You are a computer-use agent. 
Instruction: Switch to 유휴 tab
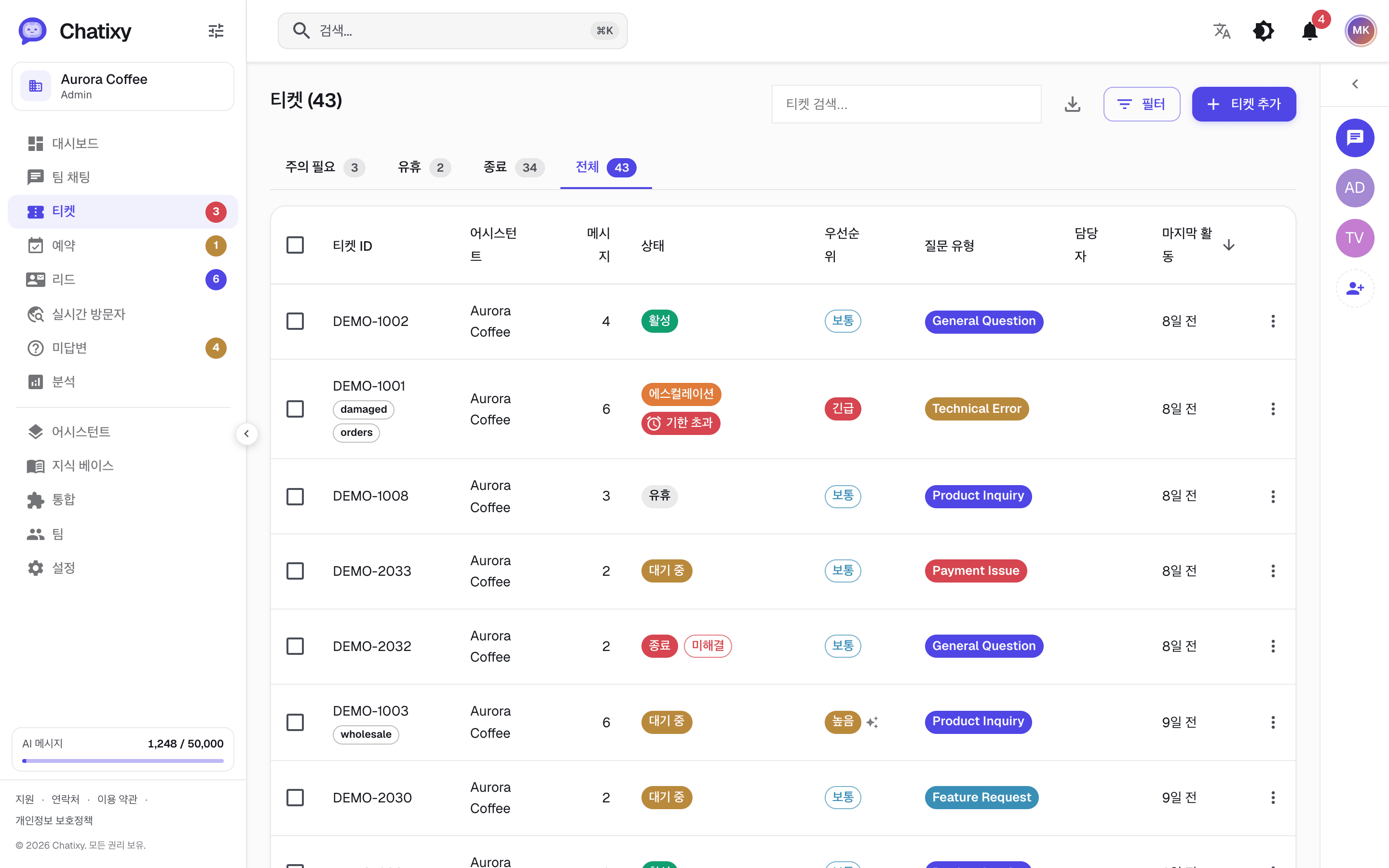(x=424, y=167)
